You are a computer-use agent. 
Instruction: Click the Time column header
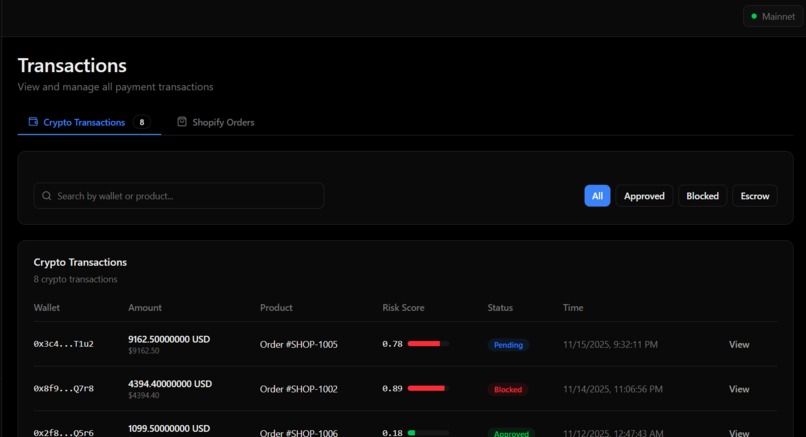(573, 307)
